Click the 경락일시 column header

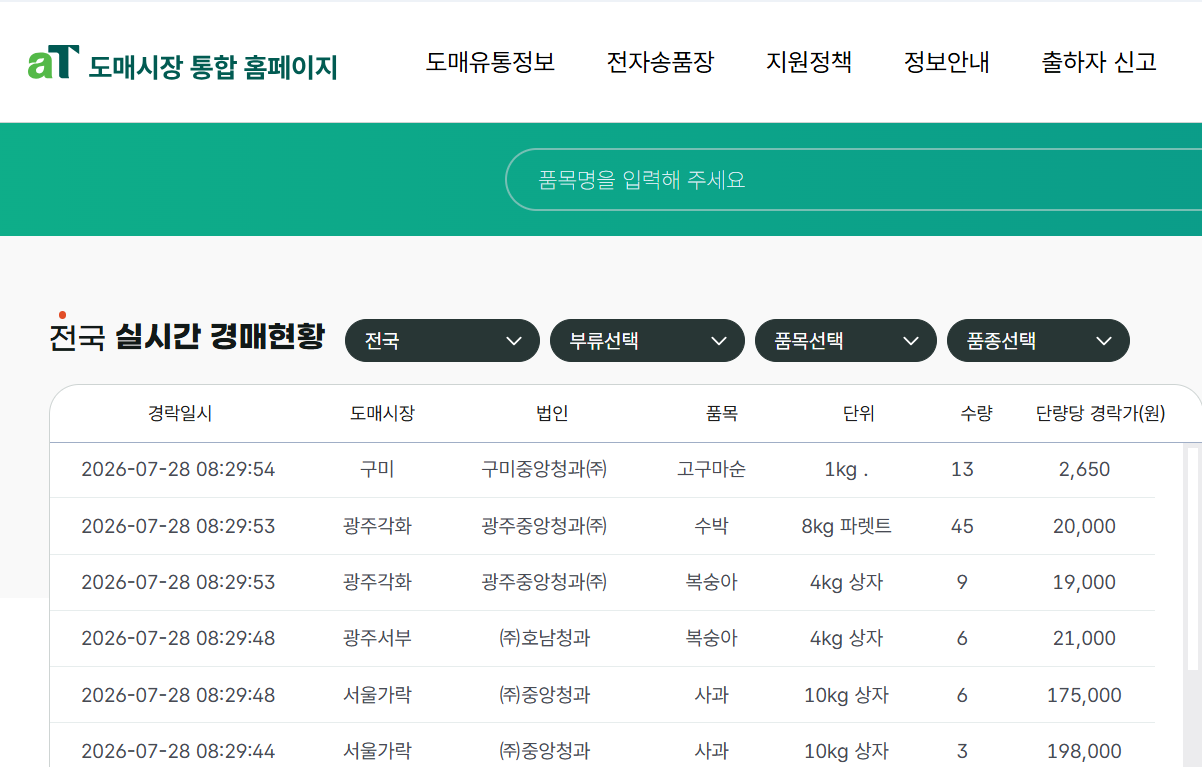point(180,413)
